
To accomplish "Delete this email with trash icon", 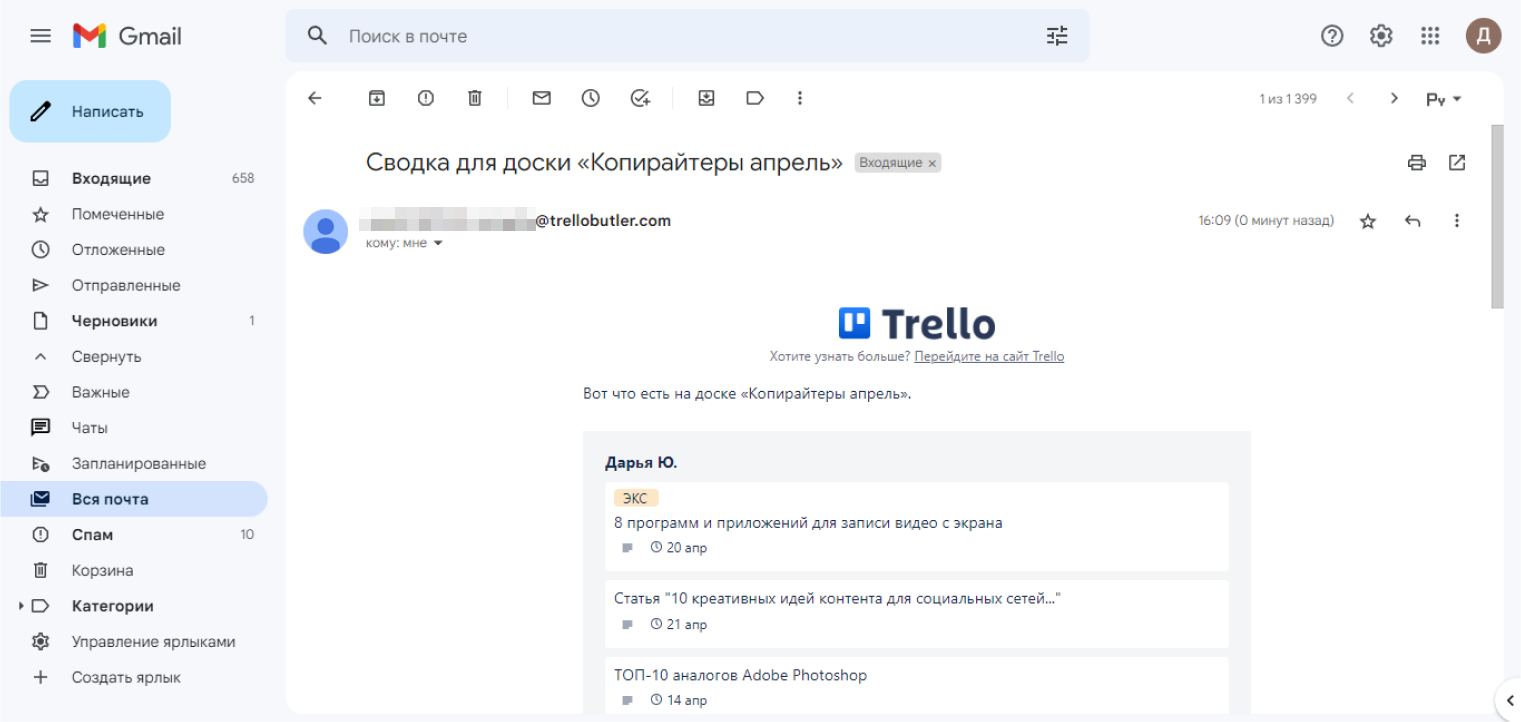I will tap(475, 98).
